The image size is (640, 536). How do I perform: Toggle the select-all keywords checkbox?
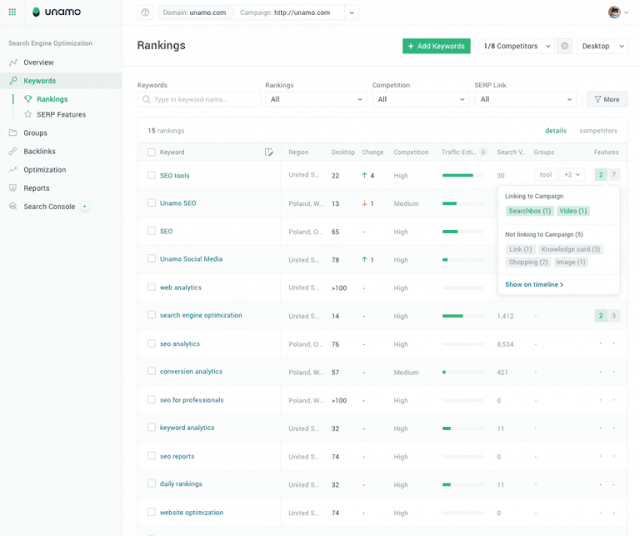(x=151, y=152)
